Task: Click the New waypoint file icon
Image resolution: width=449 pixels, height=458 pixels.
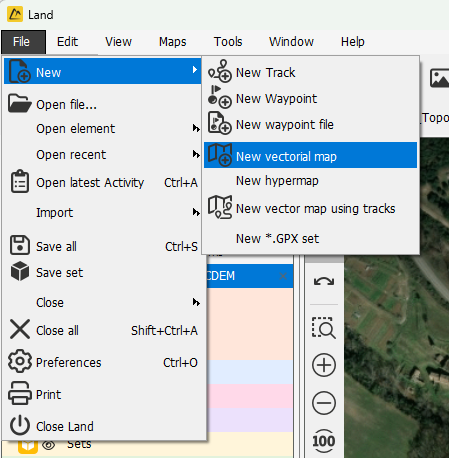Action: (x=220, y=123)
